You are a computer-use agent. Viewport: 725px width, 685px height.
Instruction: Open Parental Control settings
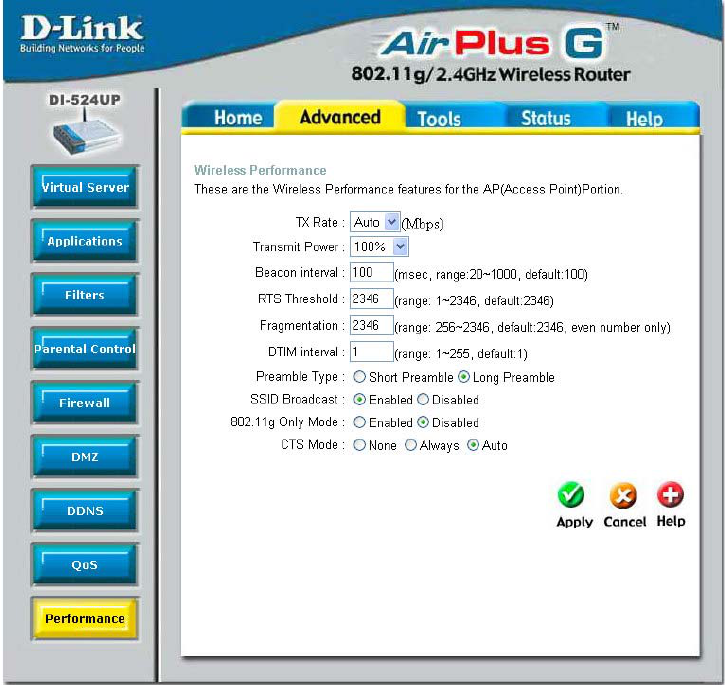[x=85, y=349]
